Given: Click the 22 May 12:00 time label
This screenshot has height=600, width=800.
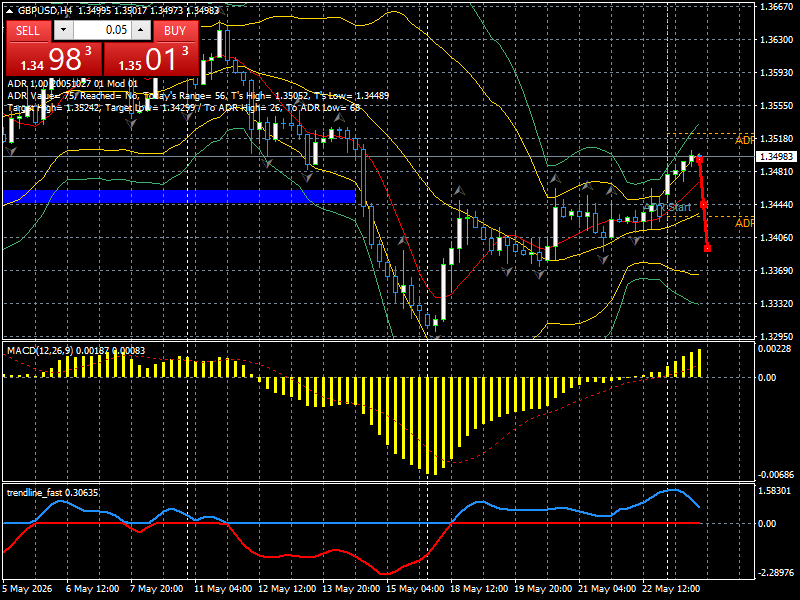Looking at the screenshot, I should tap(671, 589).
